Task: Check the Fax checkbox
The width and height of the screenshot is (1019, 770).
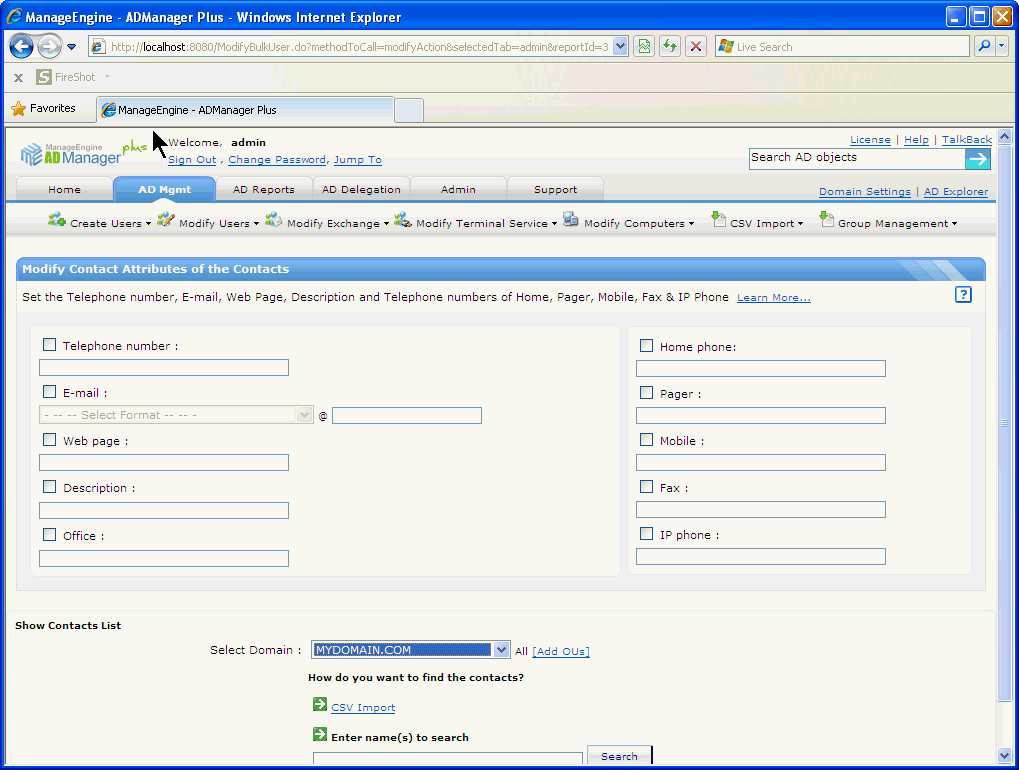Action: tap(646, 486)
